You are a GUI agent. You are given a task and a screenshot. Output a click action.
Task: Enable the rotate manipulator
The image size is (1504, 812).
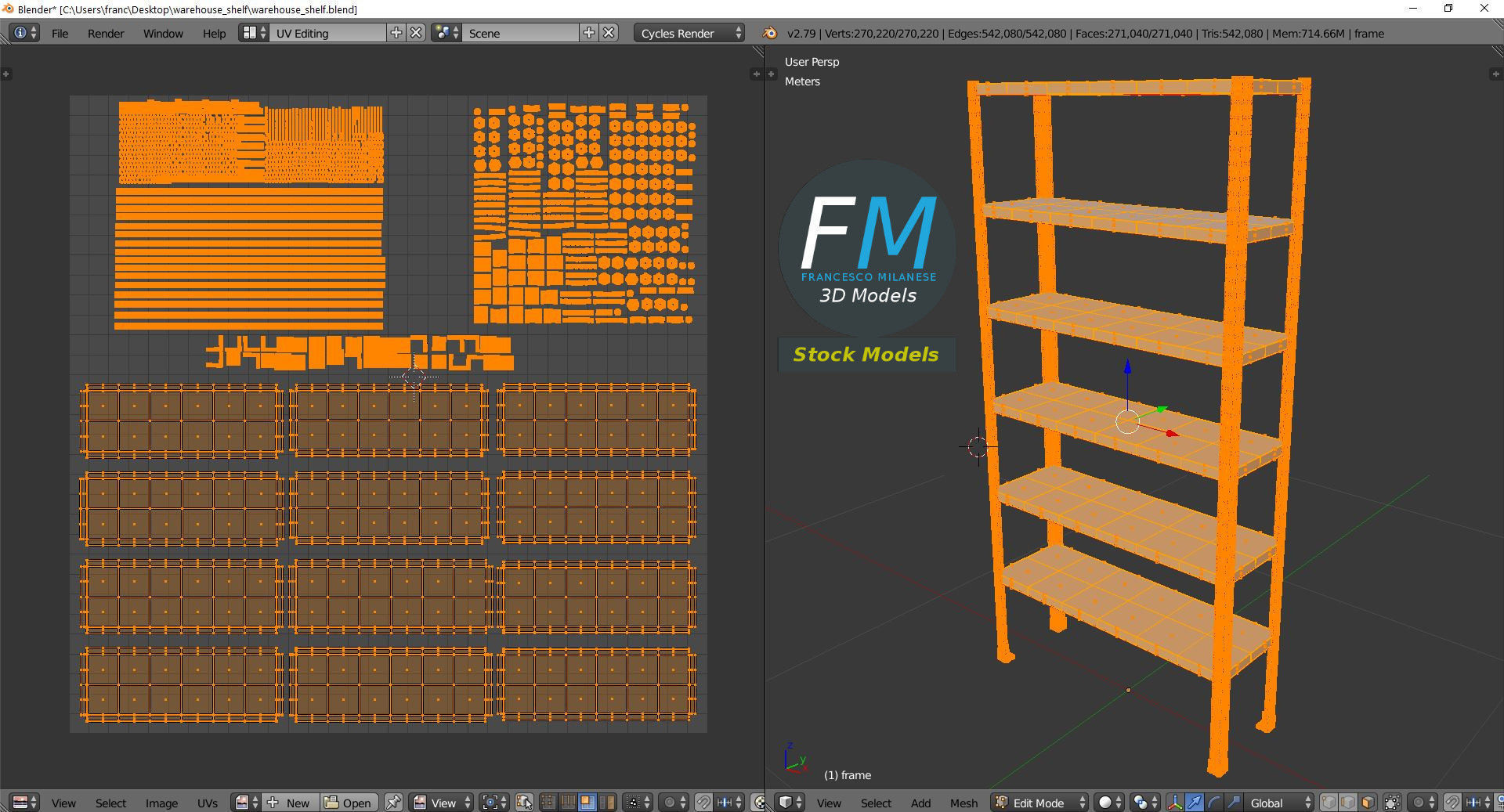click(1214, 803)
